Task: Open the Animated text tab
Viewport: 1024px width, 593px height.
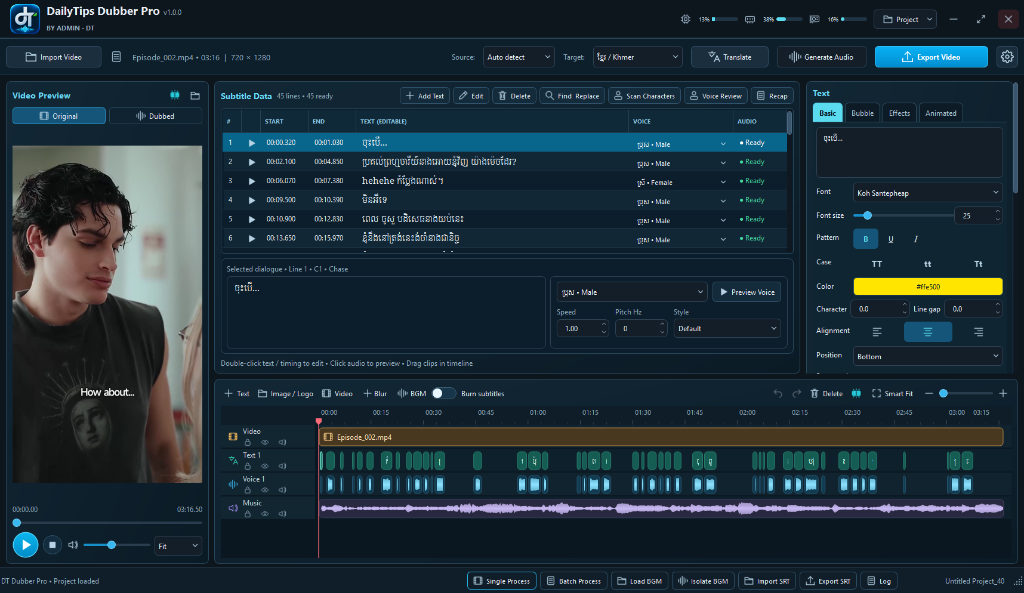Action: (940, 113)
